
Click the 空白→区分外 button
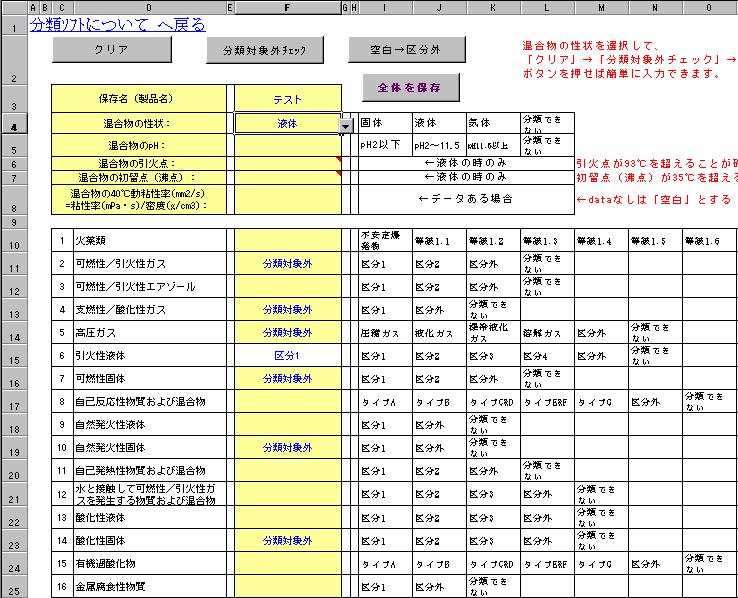[407, 49]
